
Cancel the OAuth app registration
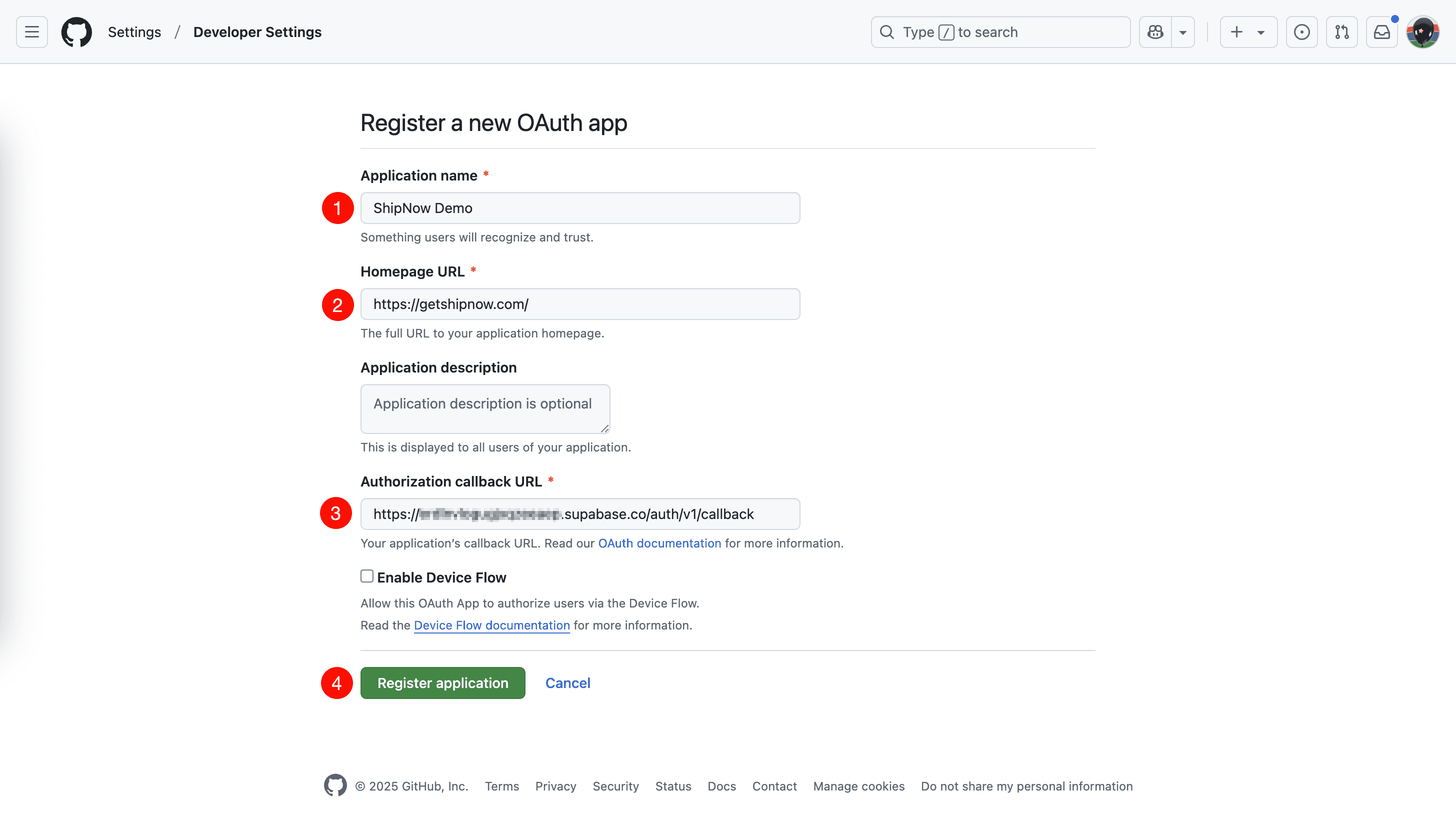pyautogui.click(x=567, y=682)
